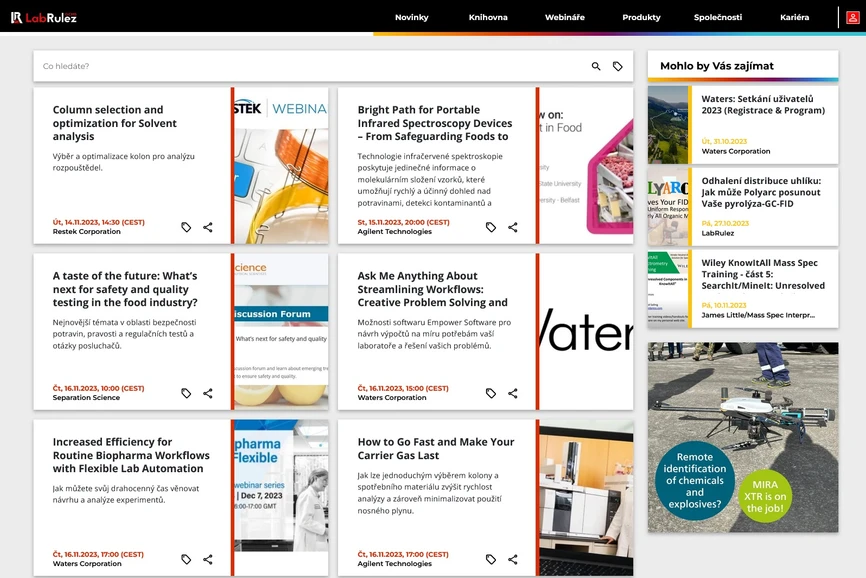Open the Kariéra page
866x578 pixels.
pyautogui.click(x=794, y=17)
